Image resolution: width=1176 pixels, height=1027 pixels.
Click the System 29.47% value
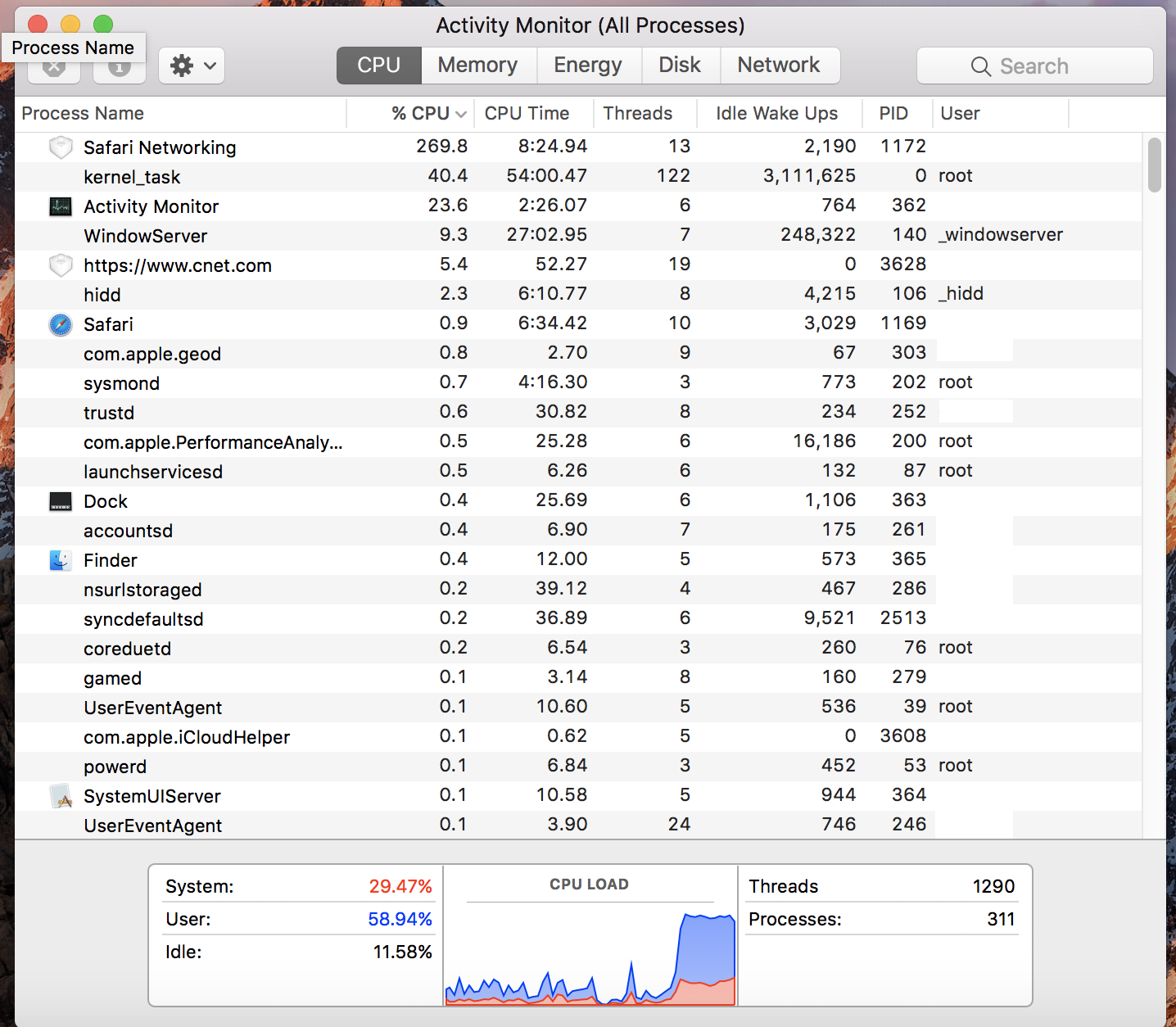400,886
